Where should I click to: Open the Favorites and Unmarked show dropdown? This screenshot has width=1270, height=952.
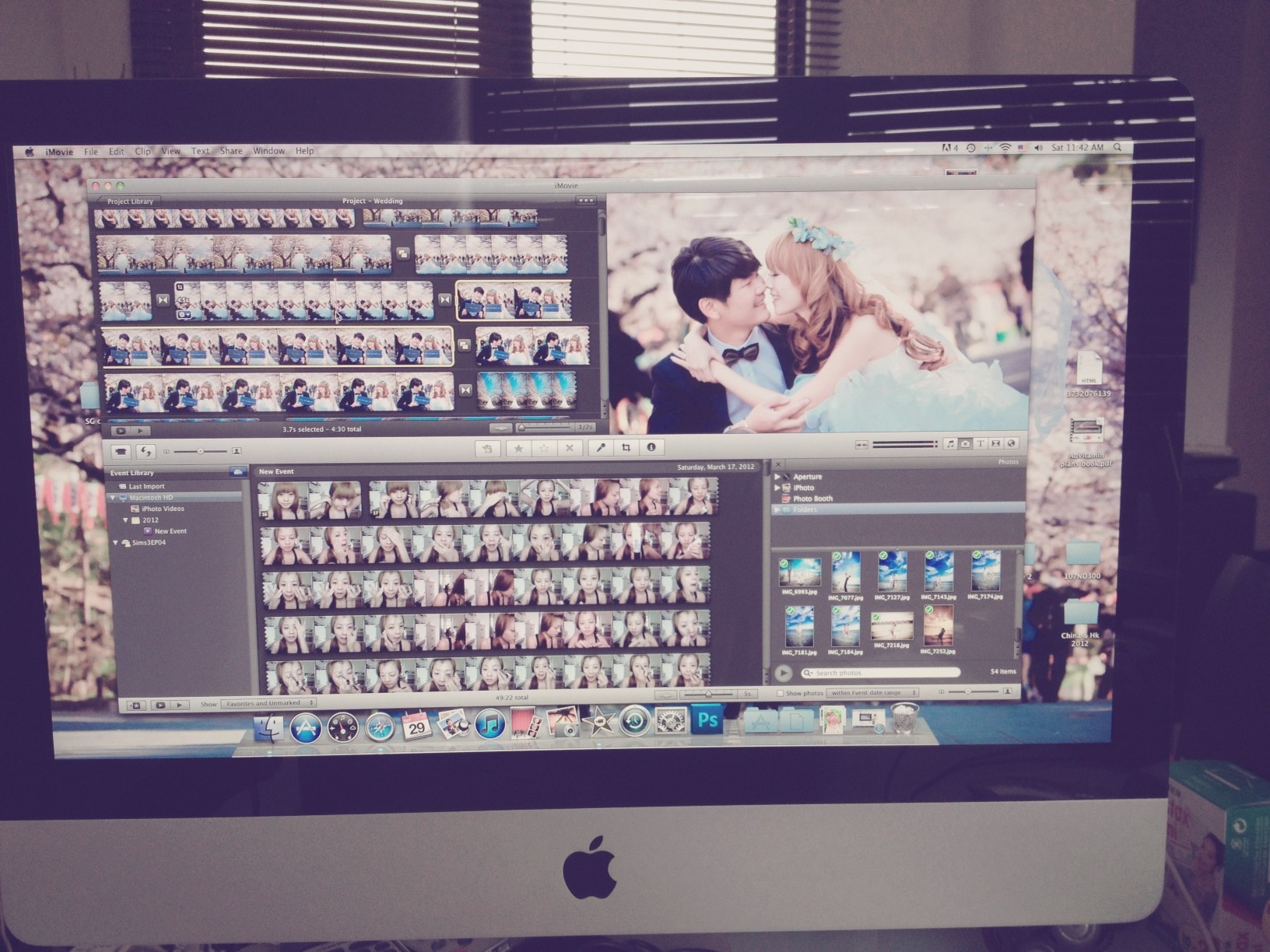pos(268,703)
